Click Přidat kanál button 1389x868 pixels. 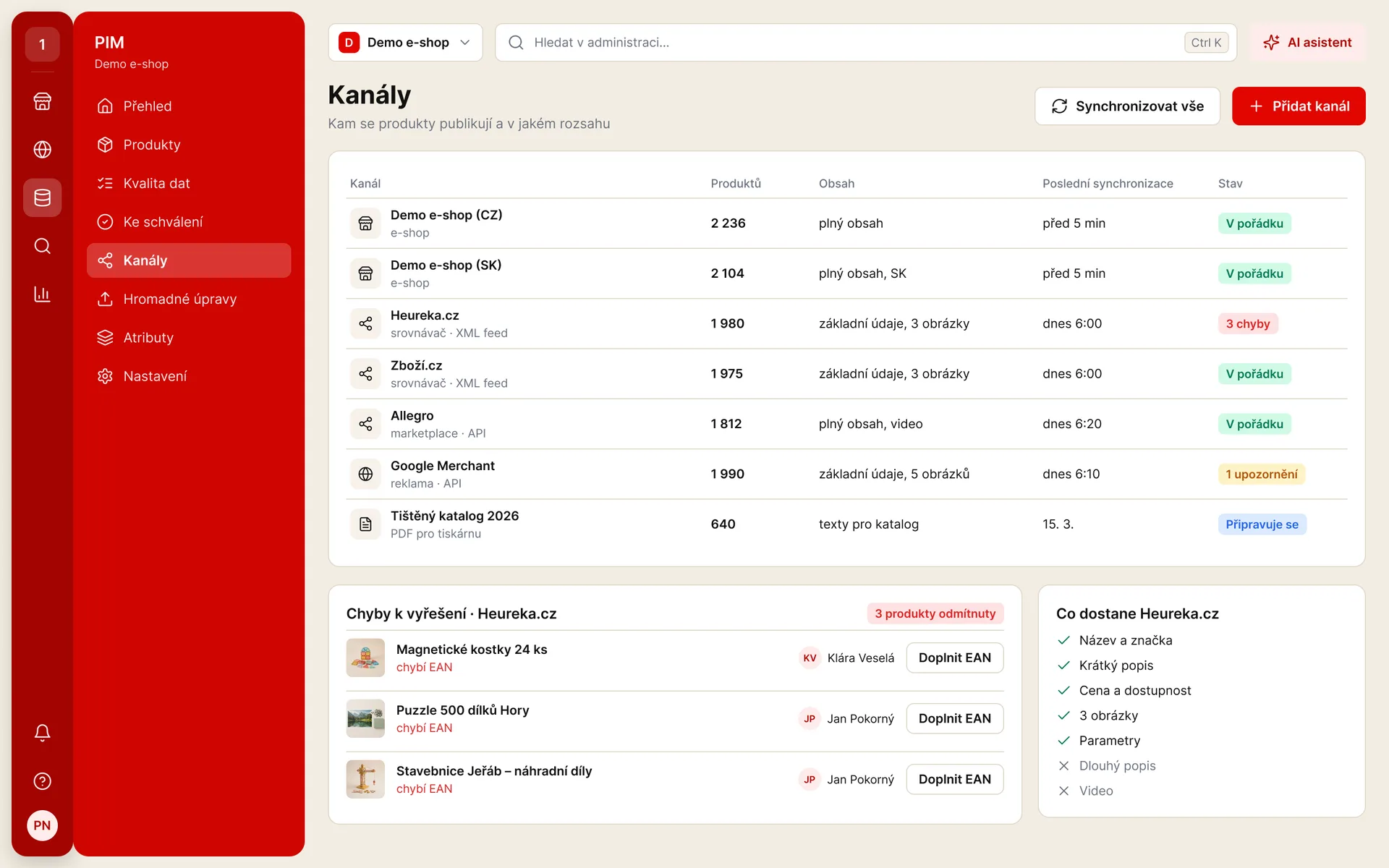click(x=1299, y=106)
